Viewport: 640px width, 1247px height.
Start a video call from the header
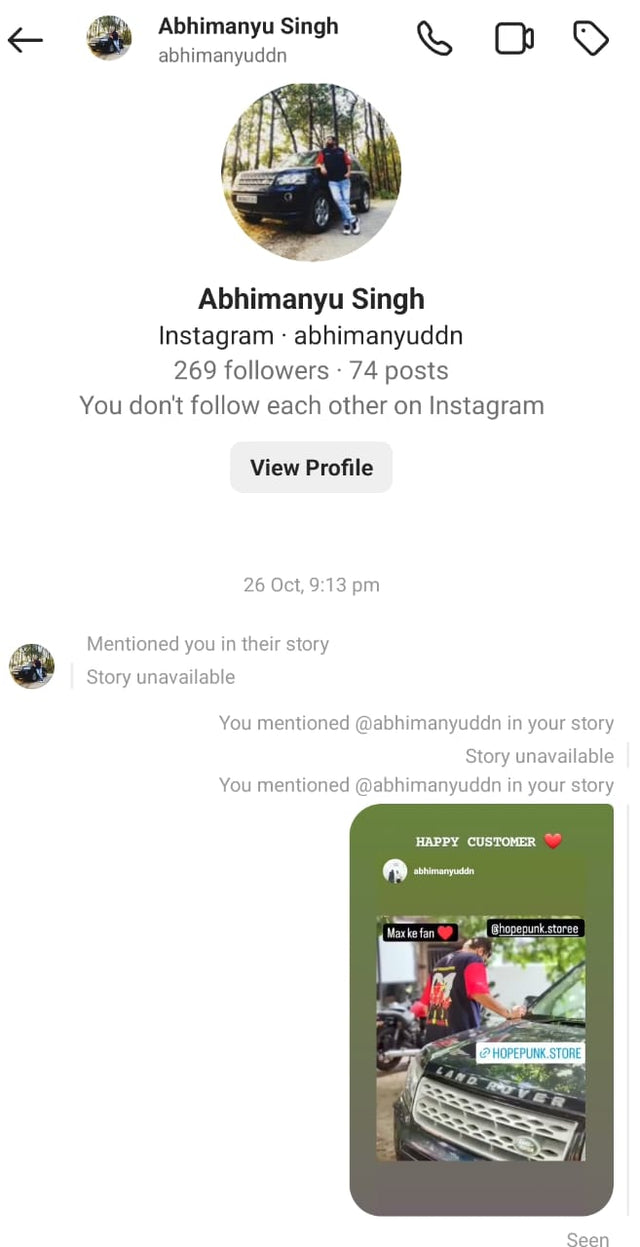click(x=514, y=39)
